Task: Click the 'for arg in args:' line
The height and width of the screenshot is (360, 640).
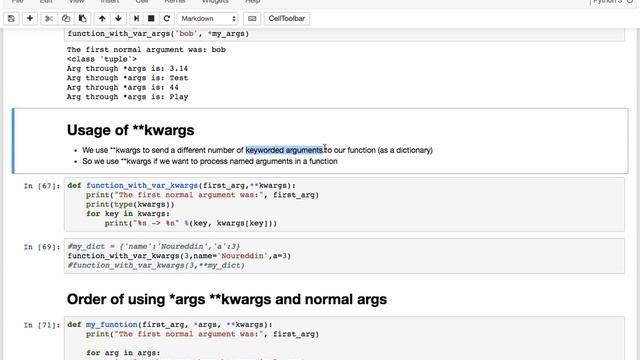Action: pos(123,353)
